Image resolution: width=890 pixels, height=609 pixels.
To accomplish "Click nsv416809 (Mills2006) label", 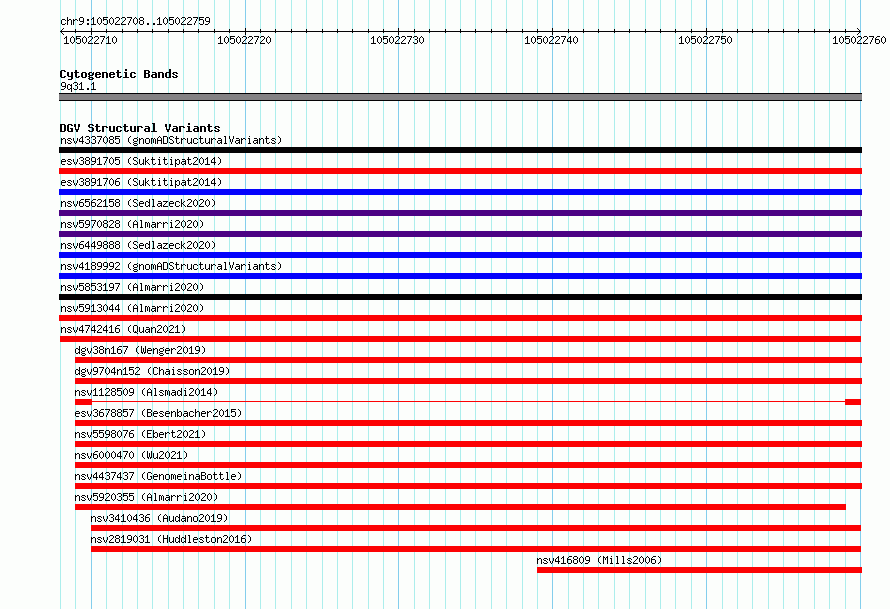I will tap(599, 560).
